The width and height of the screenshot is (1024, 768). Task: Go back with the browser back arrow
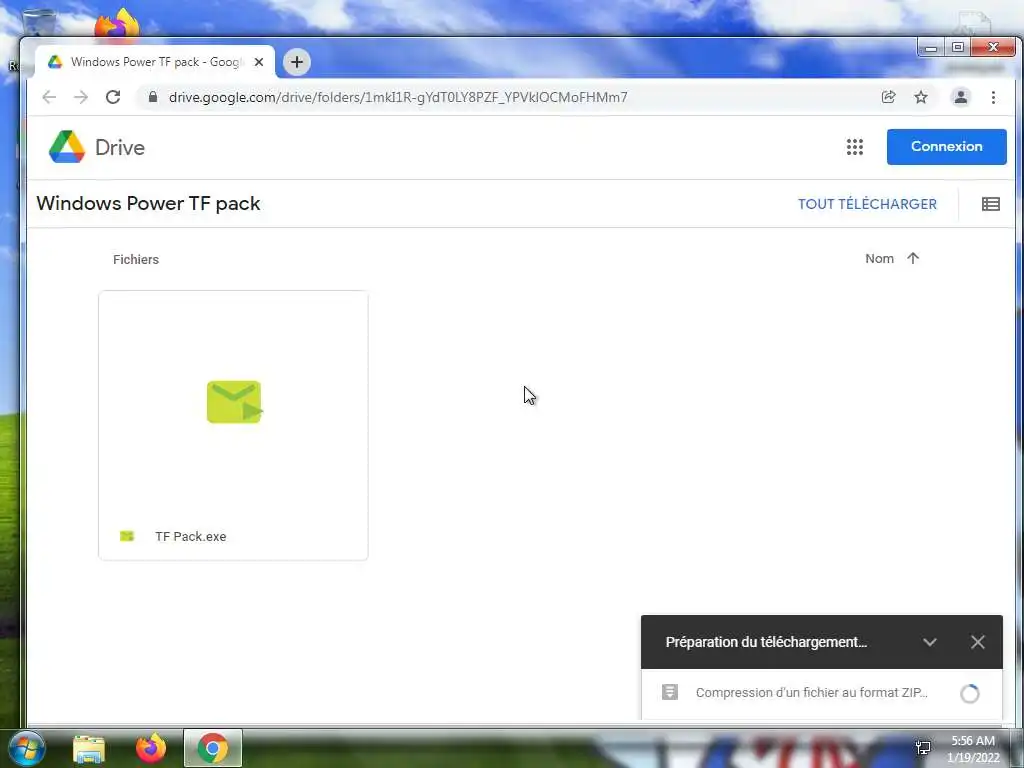[x=49, y=97]
